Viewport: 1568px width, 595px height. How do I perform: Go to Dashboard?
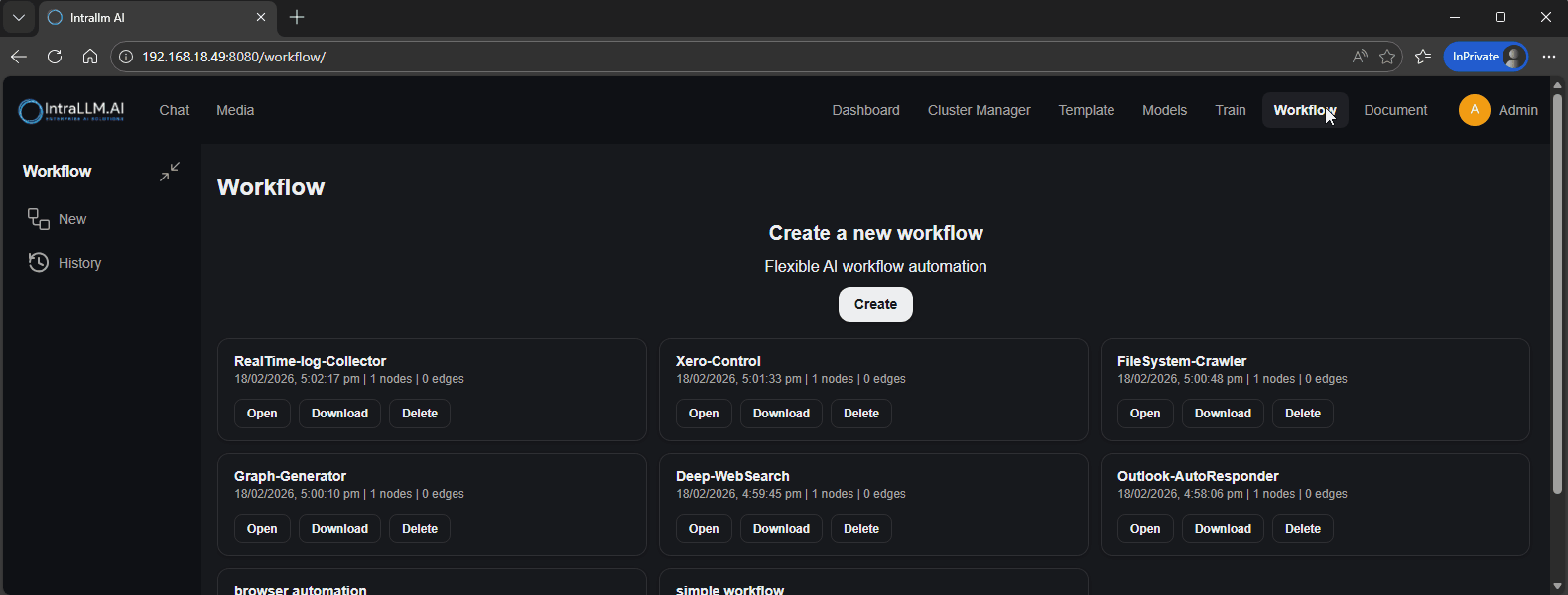[865, 110]
